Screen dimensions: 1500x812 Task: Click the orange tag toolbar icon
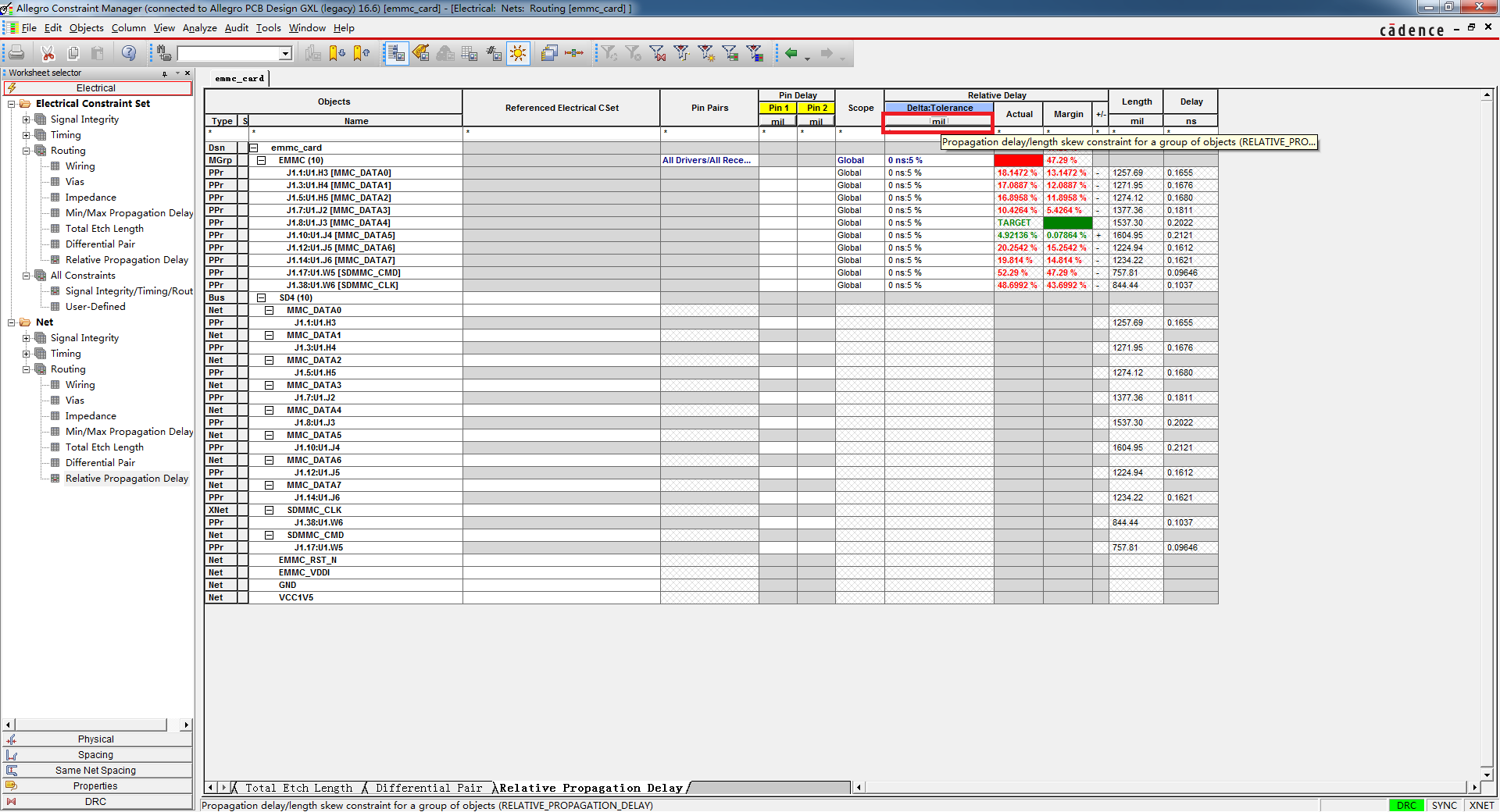421,53
